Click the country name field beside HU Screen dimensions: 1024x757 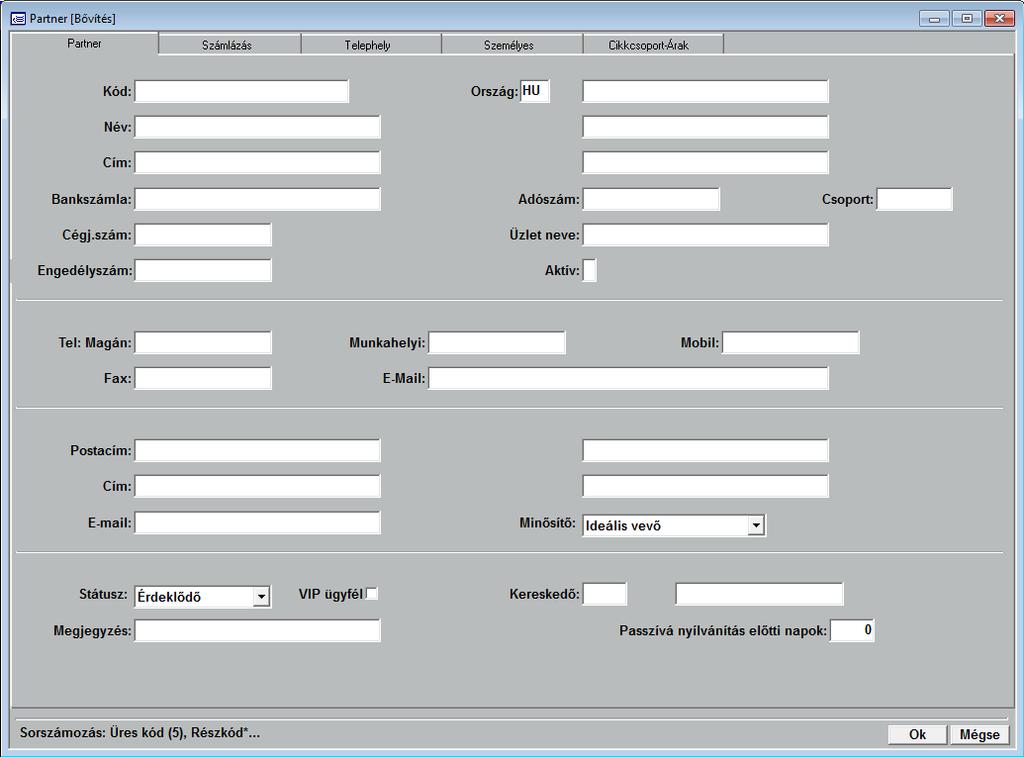[x=705, y=91]
